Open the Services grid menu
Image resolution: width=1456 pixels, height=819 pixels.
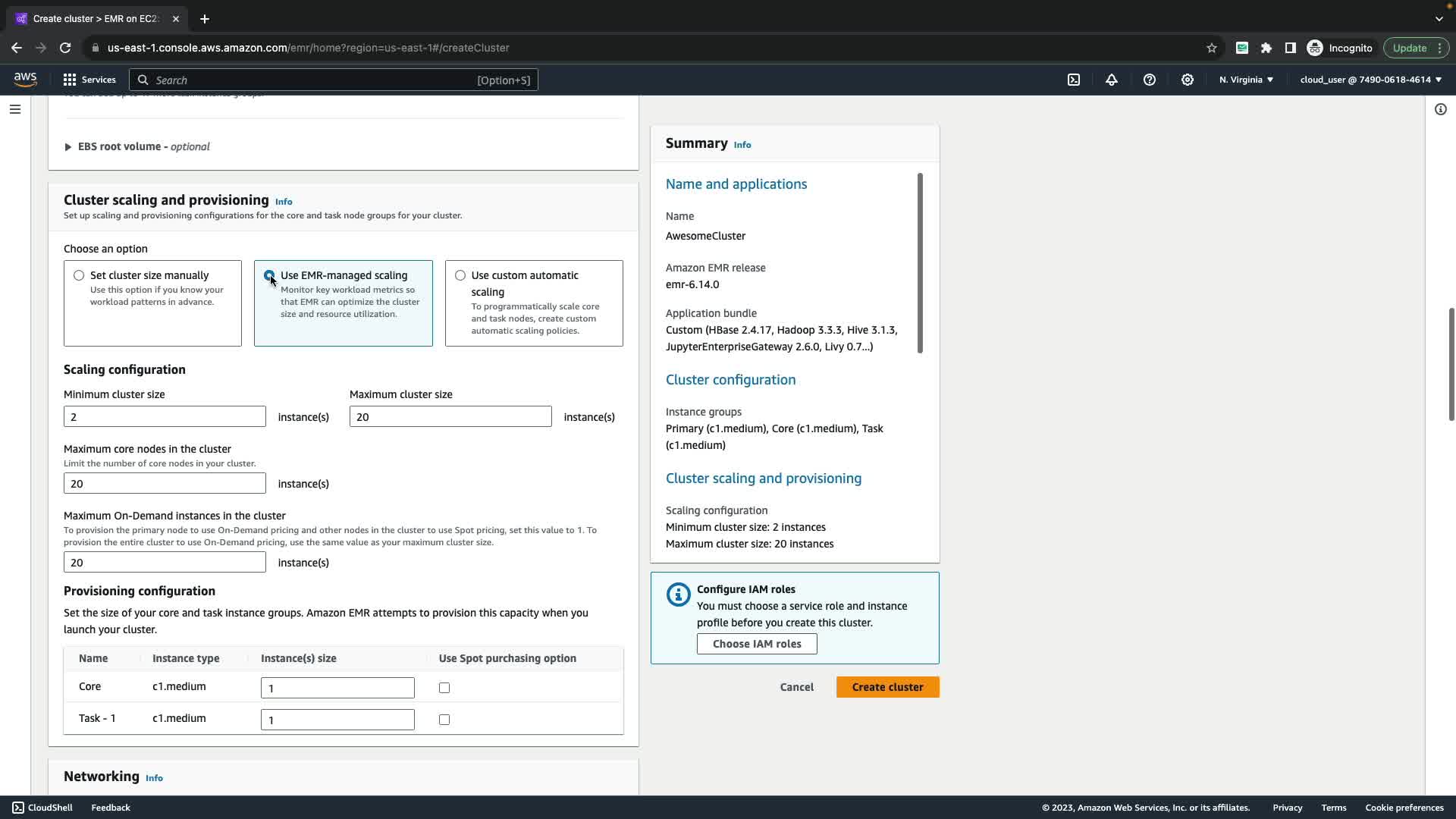coord(89,80)
